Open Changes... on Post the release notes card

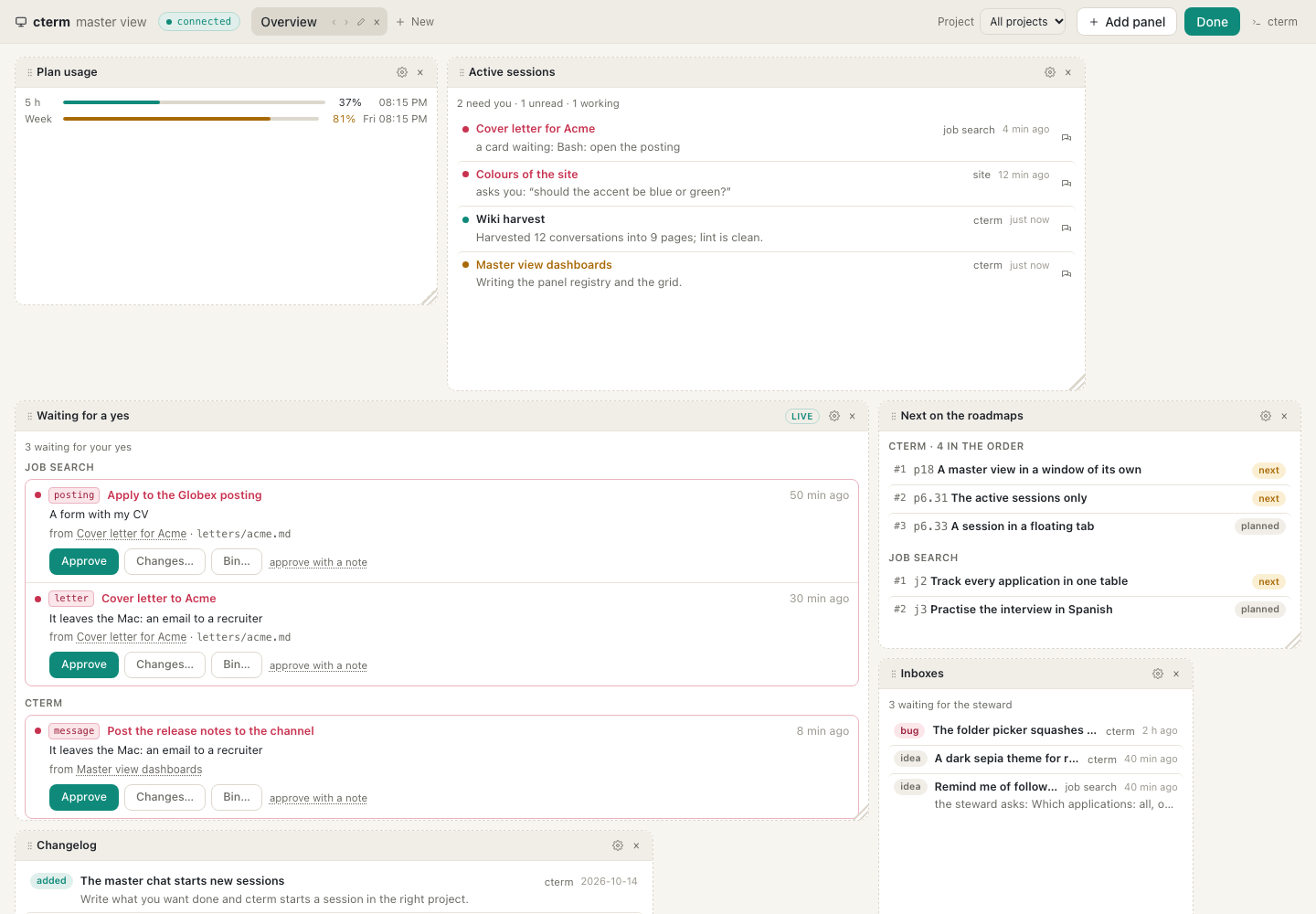click(164, 797)
